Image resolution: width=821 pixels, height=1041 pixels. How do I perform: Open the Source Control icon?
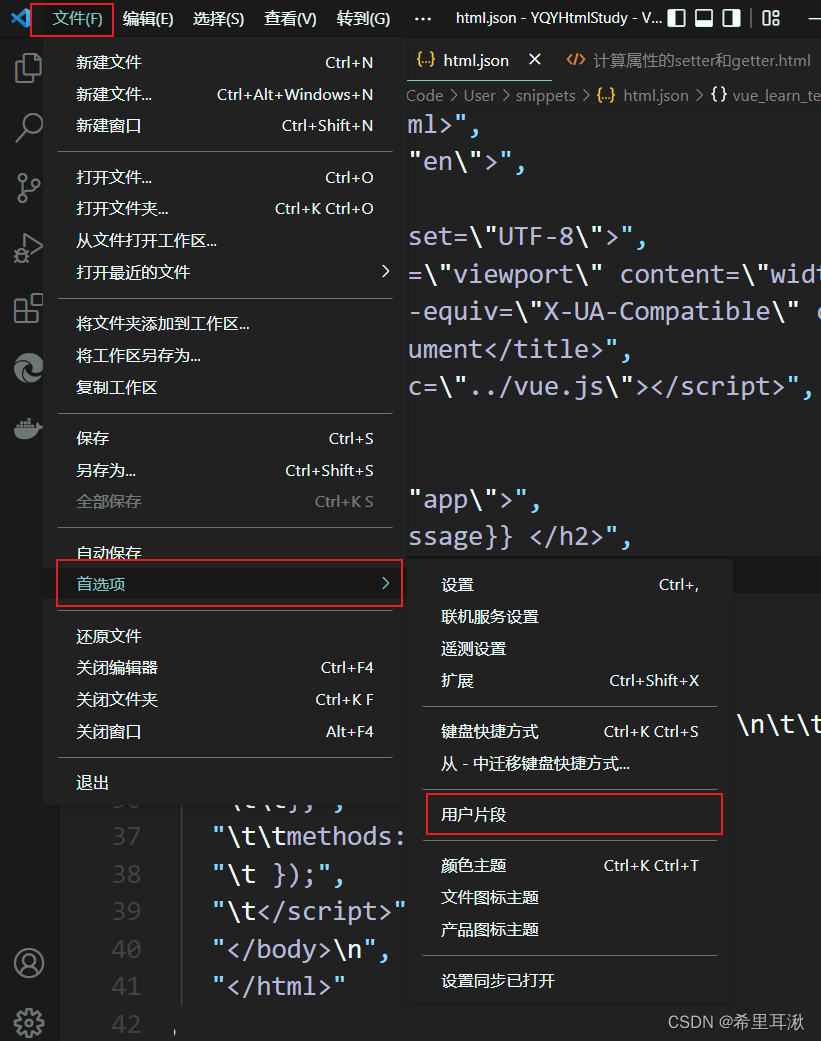(28, 188)
